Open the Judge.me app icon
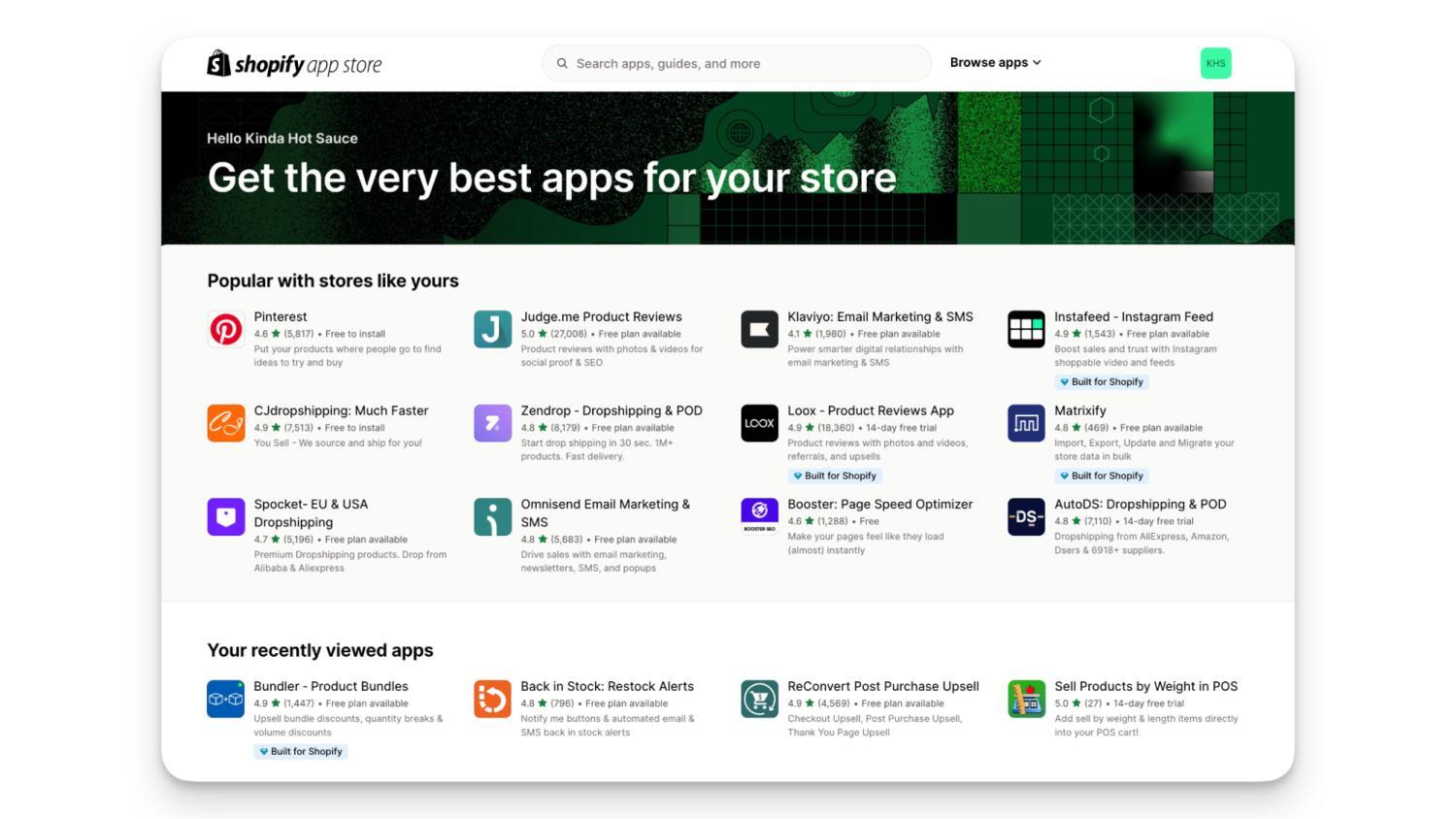The width and height of the screenshot is (1456, 819). (x=492, y=330)
